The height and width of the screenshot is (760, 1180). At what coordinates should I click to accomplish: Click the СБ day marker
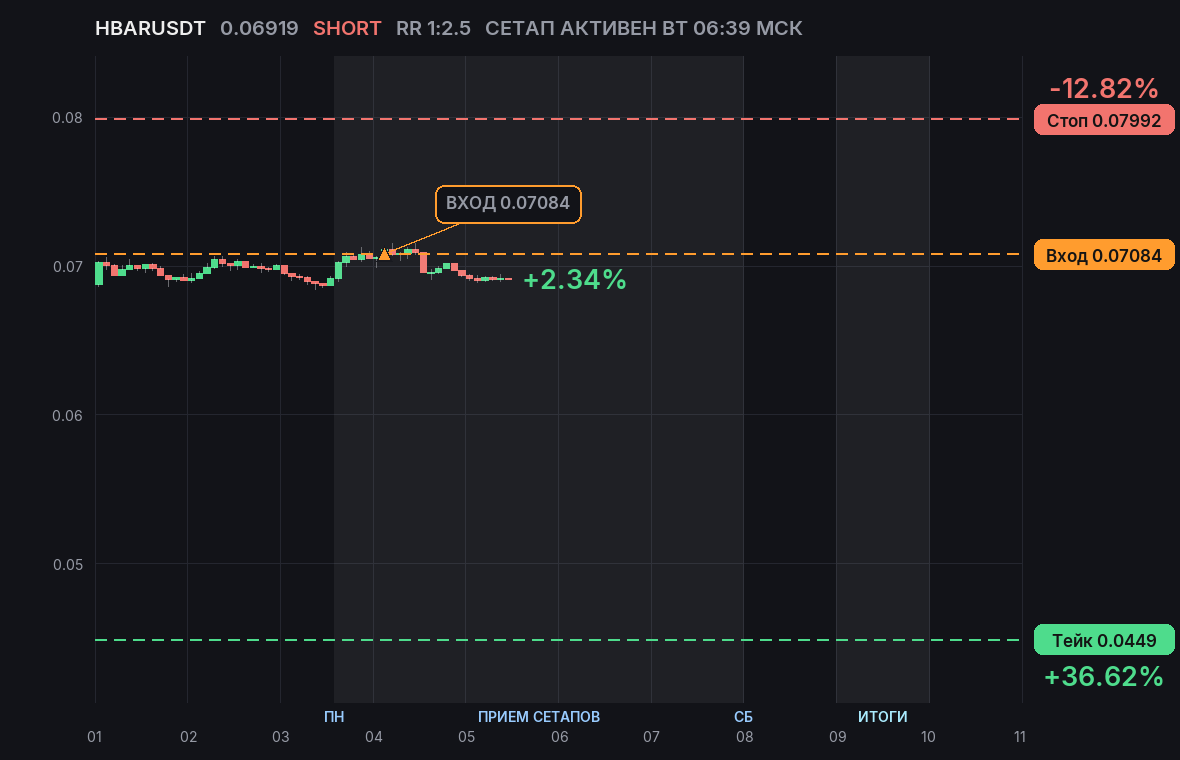744,716
